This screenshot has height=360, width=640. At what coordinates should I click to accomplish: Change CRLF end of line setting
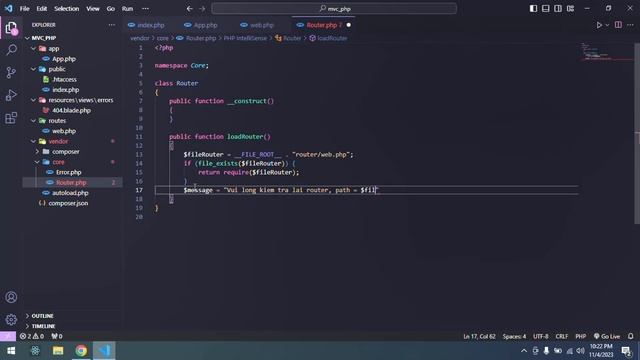tap(562, 336)
